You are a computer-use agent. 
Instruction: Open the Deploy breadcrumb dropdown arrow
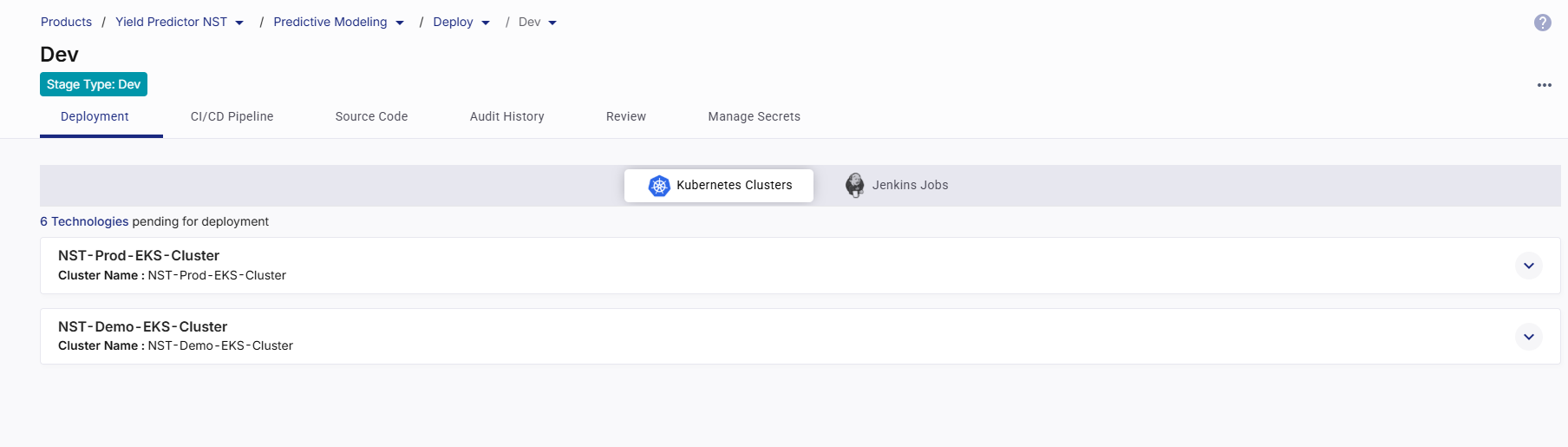tap(486, 23)
